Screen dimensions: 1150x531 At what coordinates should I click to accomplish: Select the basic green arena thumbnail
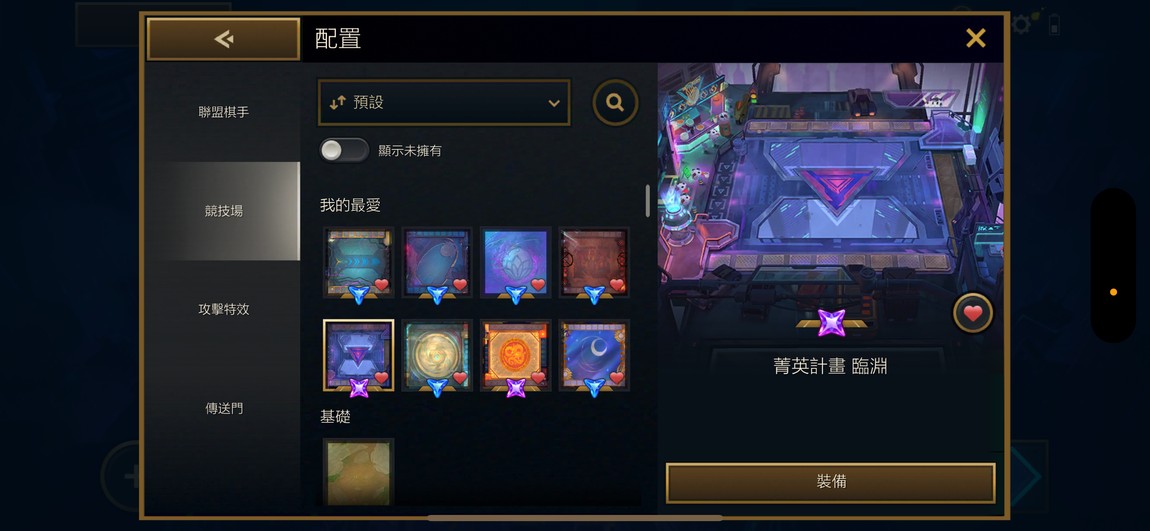click(x=359, y=472)
